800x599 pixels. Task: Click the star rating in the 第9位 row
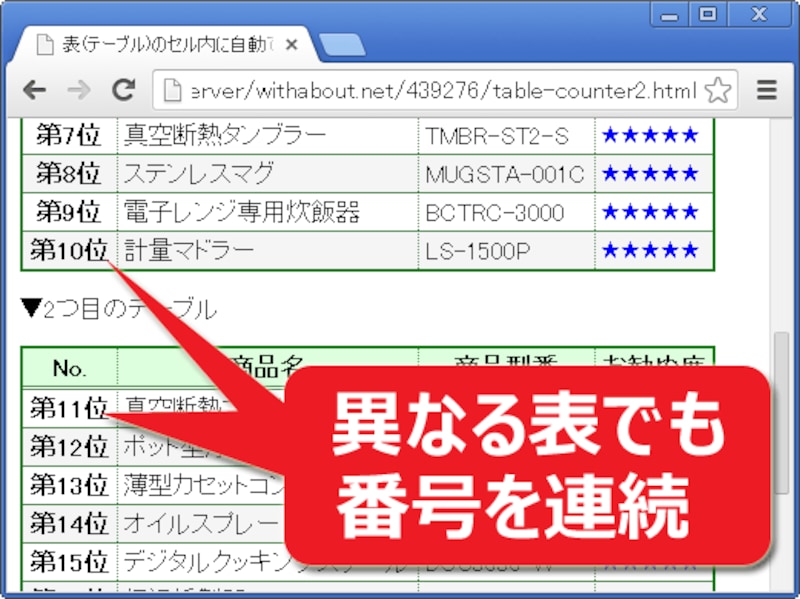point(649,212)
